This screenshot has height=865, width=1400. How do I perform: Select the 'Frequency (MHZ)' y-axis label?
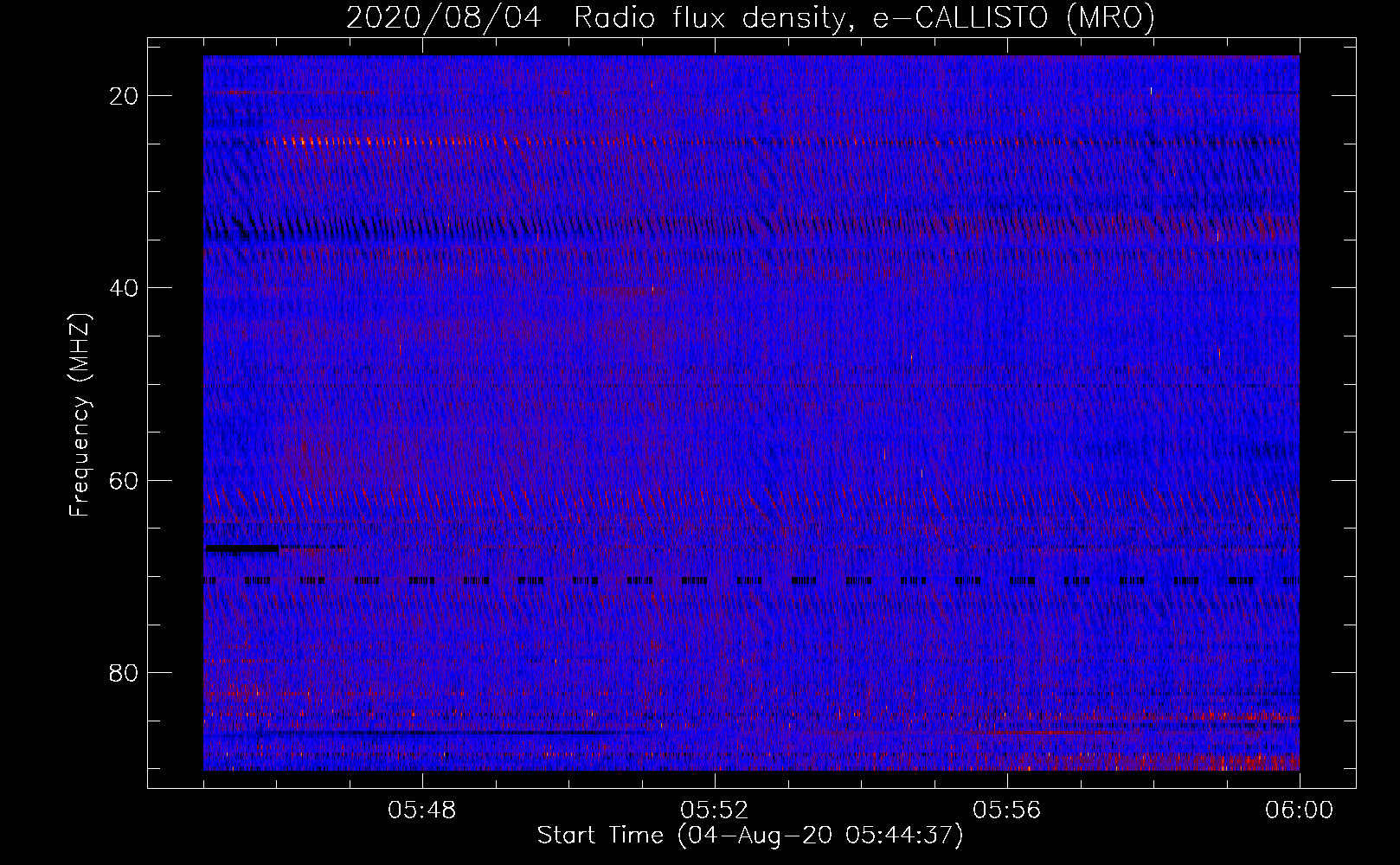[80, 414]
